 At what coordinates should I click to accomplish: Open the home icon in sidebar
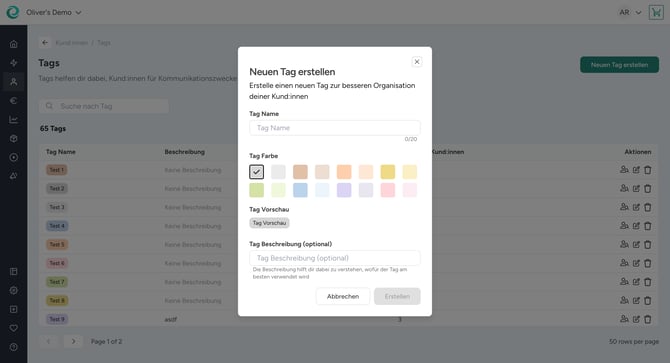pyautogui.click(x=14, y=44)
